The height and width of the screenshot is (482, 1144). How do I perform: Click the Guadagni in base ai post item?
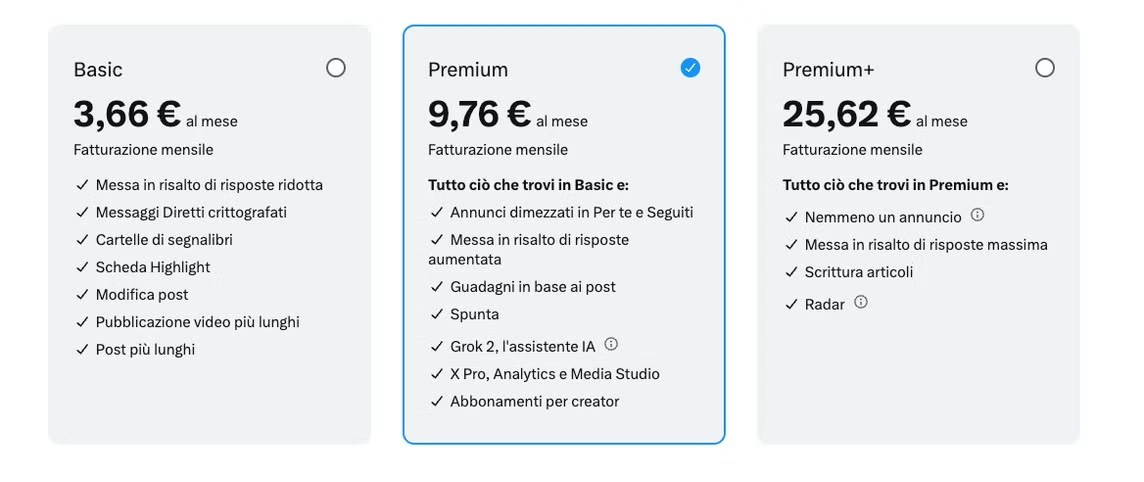[532, 287]
